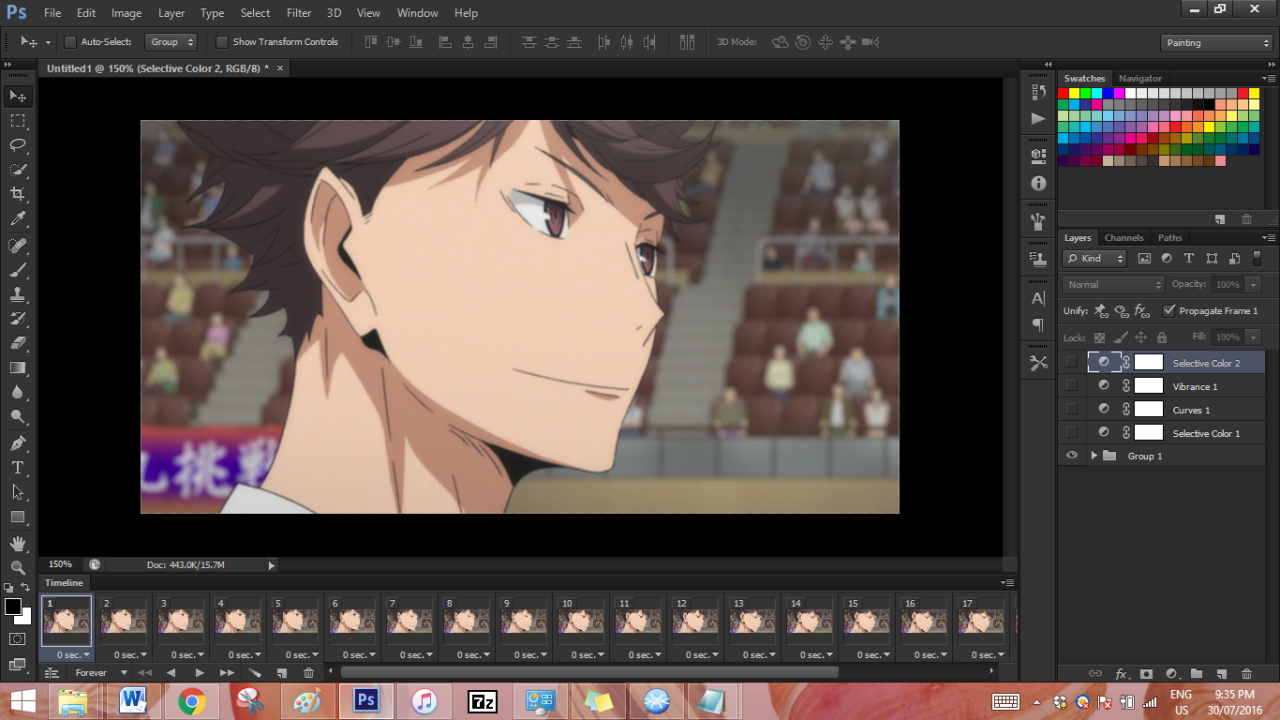Screen dimensions: 1280x720
Task: Select the Clone Stamp tool
Action: 18,295
